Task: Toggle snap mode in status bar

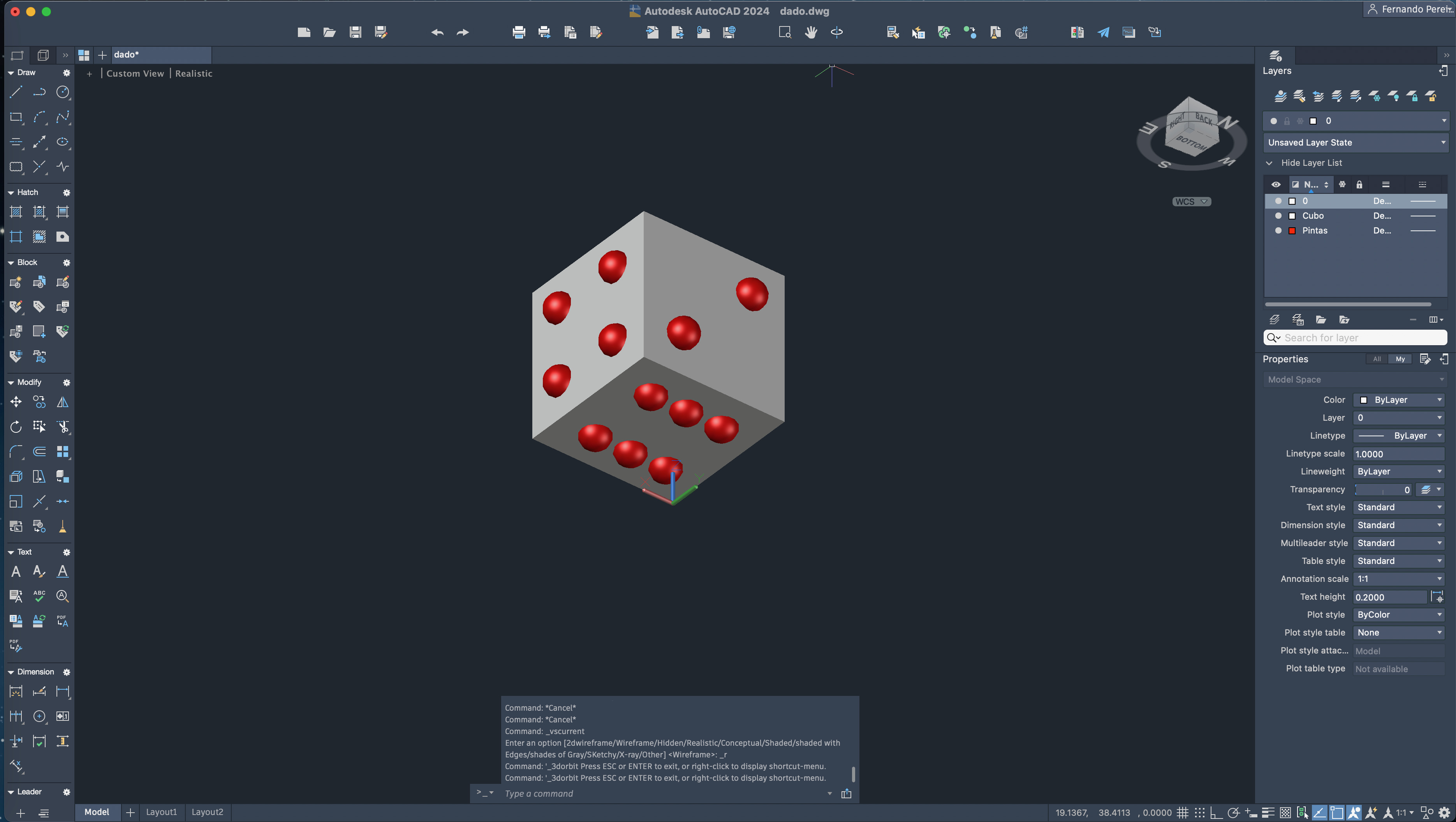Action: coord(1199,812)
